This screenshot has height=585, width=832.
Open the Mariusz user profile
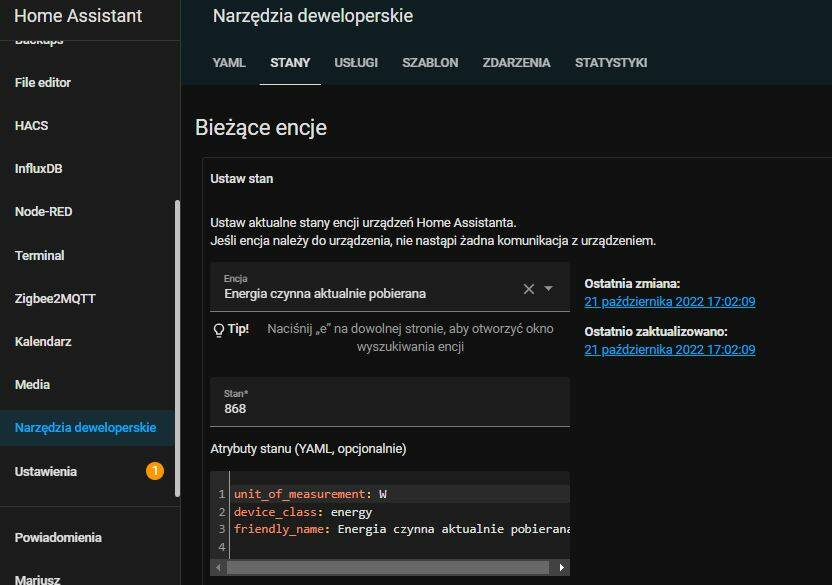[37, 579]
